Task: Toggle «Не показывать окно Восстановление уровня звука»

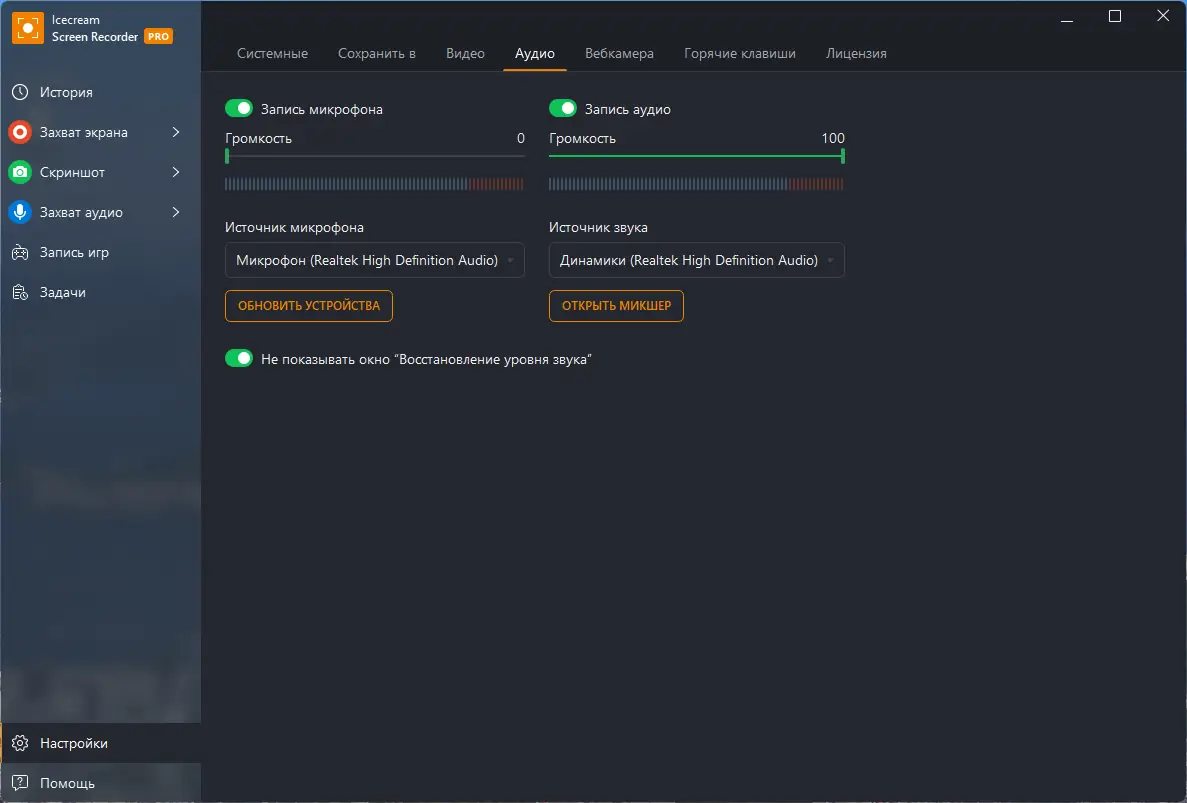Action: 239,358
